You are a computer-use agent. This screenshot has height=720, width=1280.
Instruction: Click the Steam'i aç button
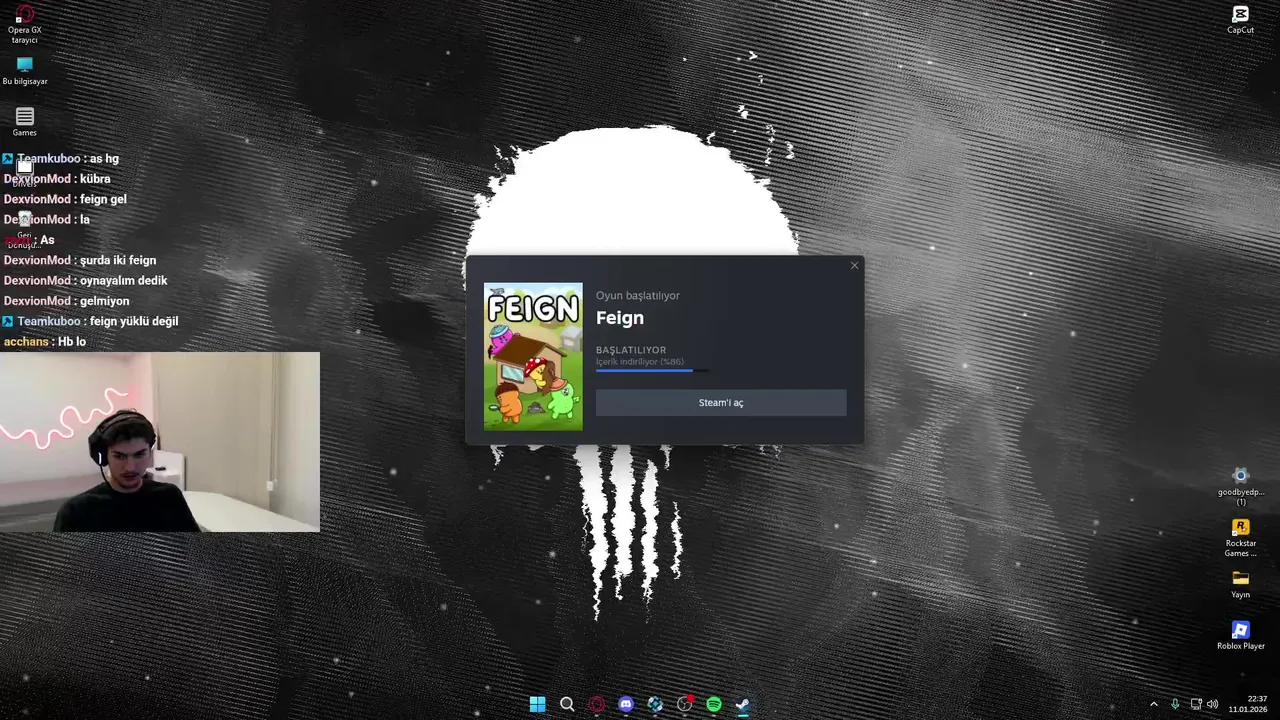coord(721,403)
